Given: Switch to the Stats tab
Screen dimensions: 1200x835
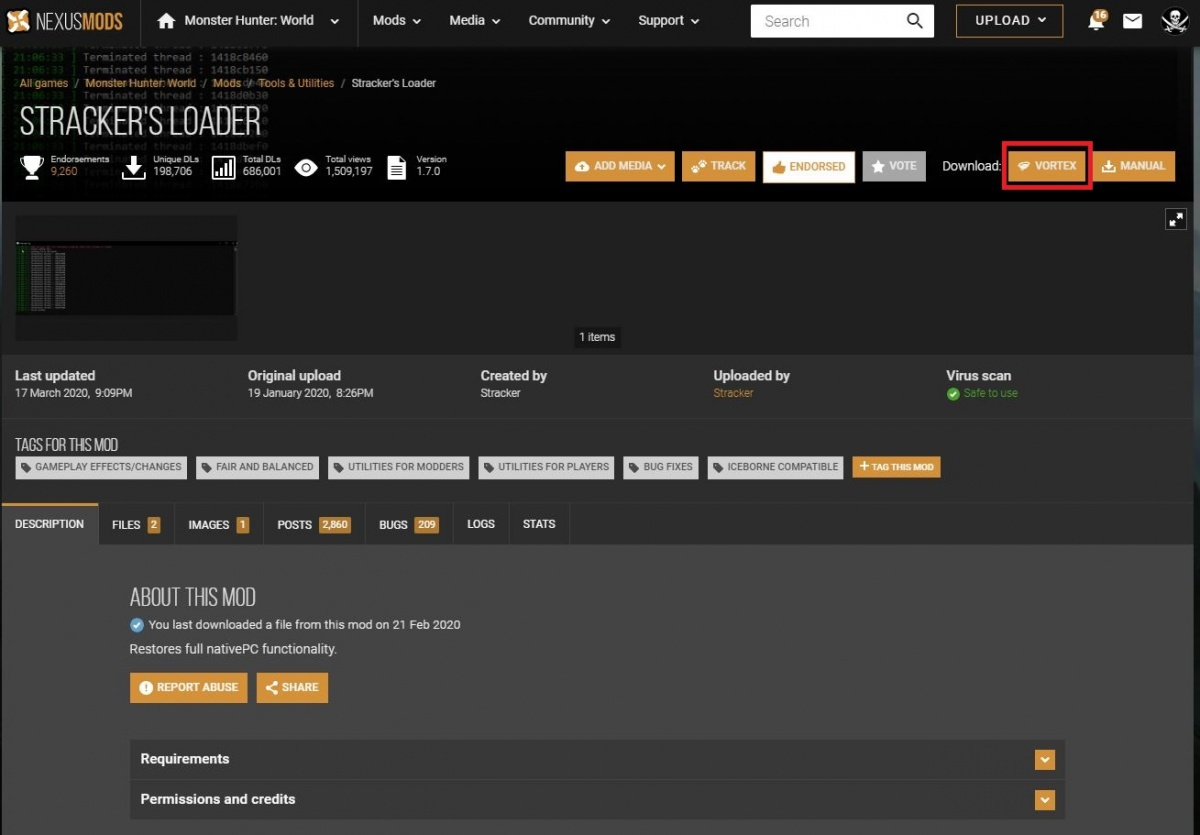Looking at the screenshot, I should tap(539, 525).
